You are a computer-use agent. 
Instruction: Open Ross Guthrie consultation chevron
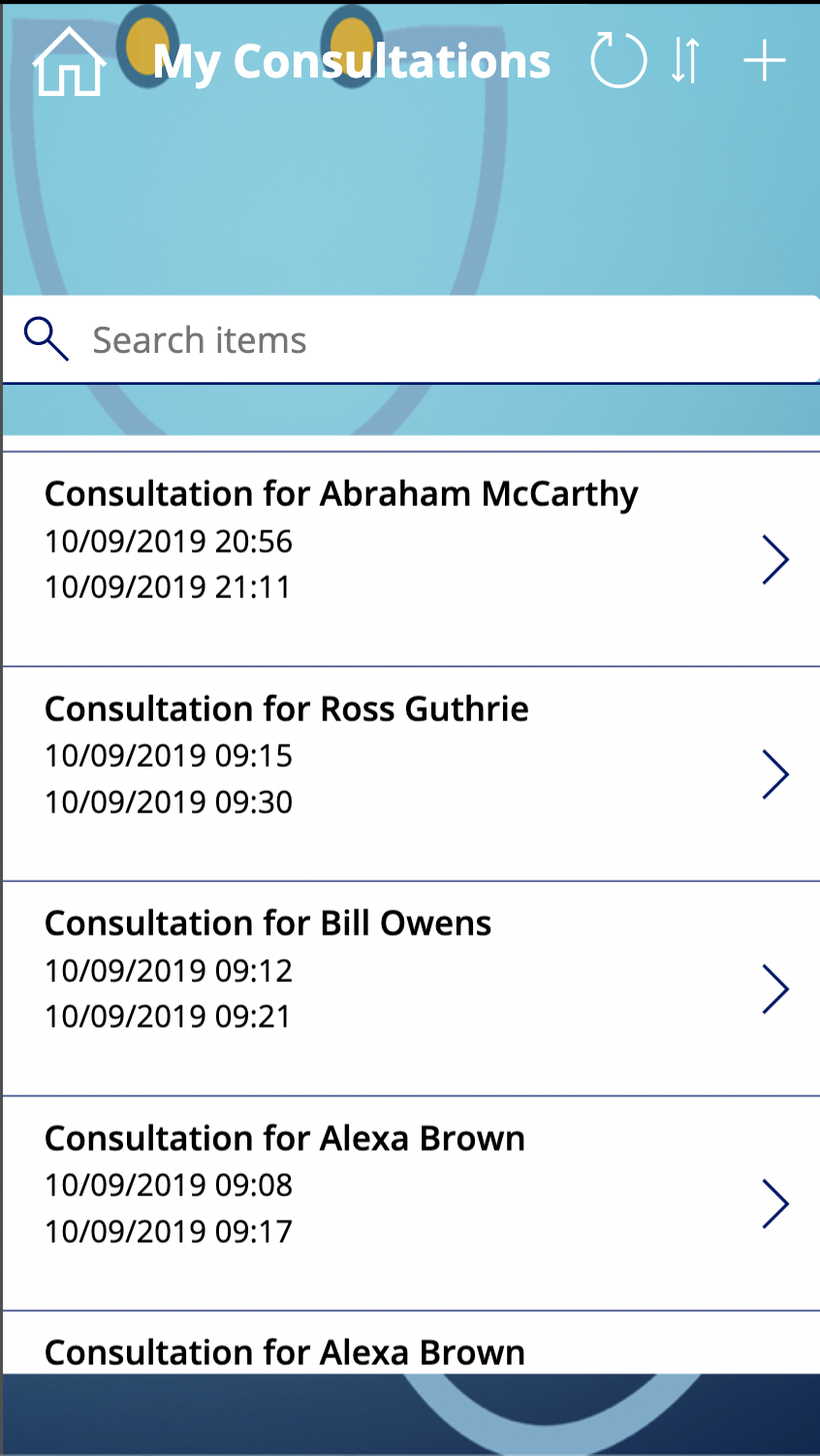(x=774, y=775)
